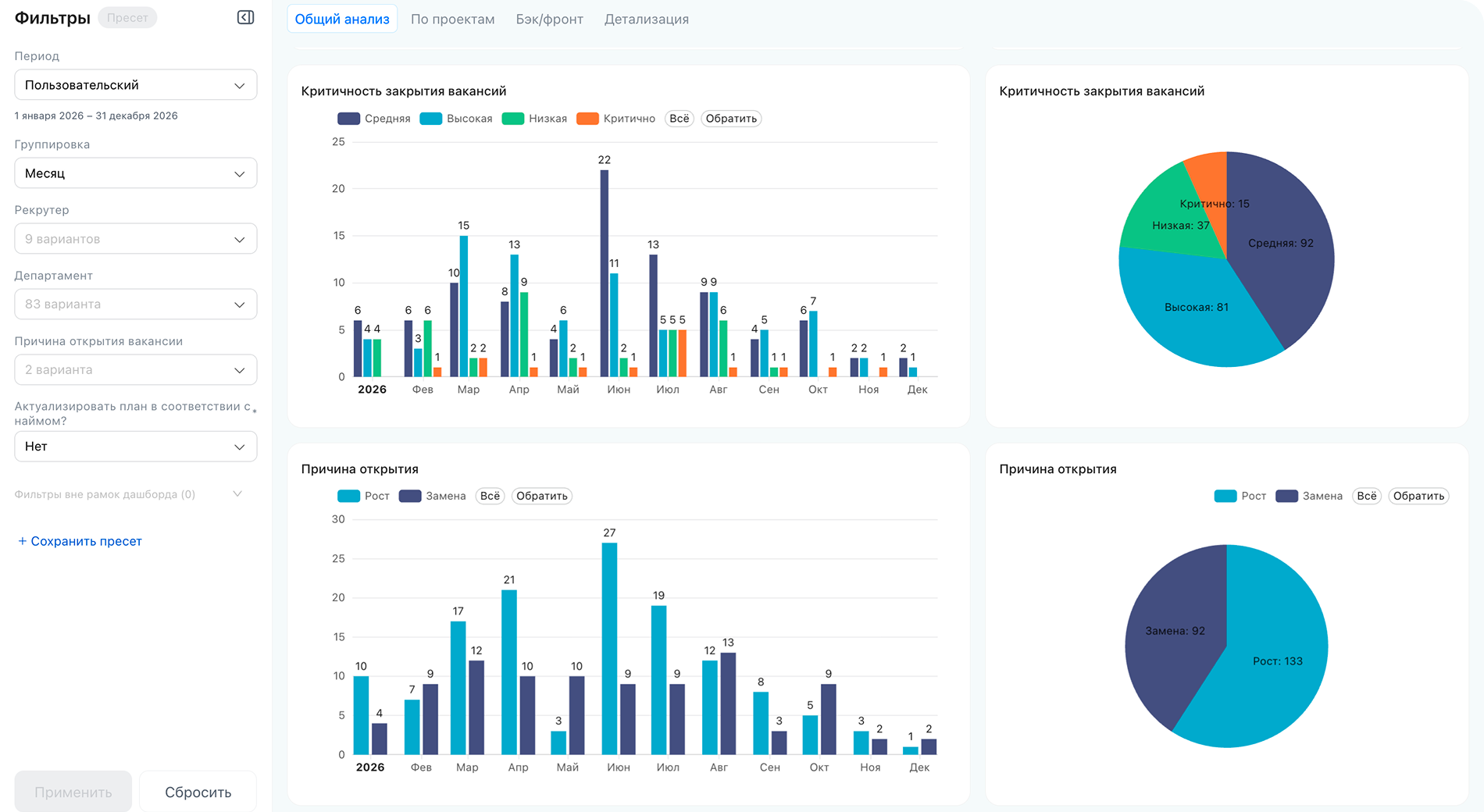1484x812 pixels.
Task: Click Обратить in the Причина открытия pie chart legend
Action: point(1418,496)
